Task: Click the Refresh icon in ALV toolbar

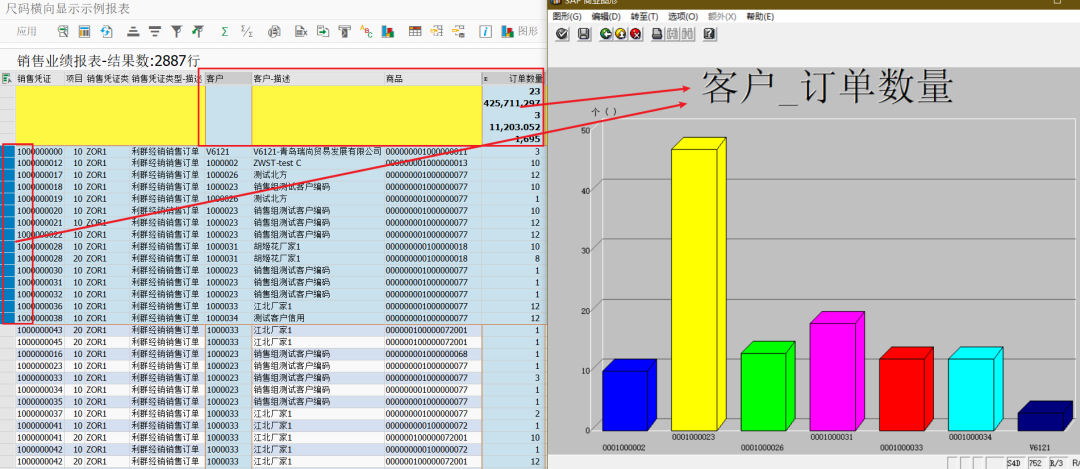Action: (107, 31)
